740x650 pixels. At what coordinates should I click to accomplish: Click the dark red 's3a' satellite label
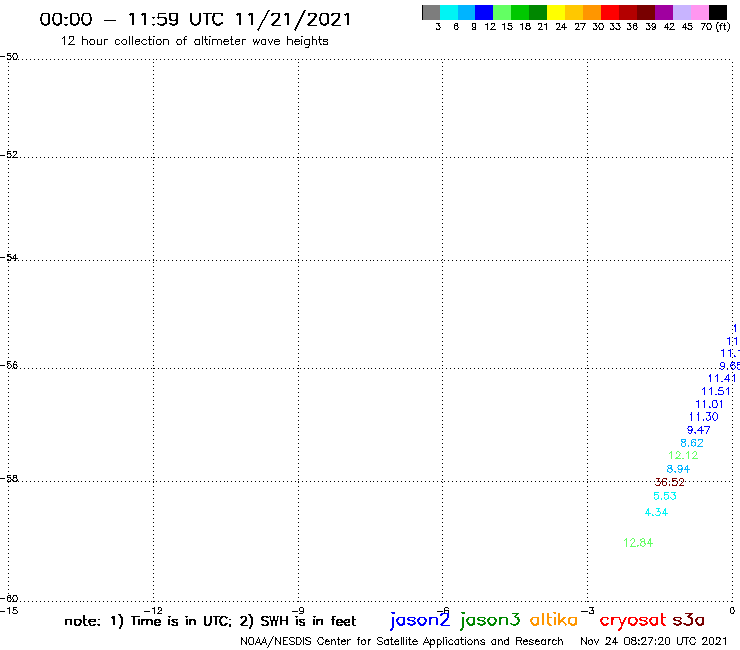click(688, 620)
